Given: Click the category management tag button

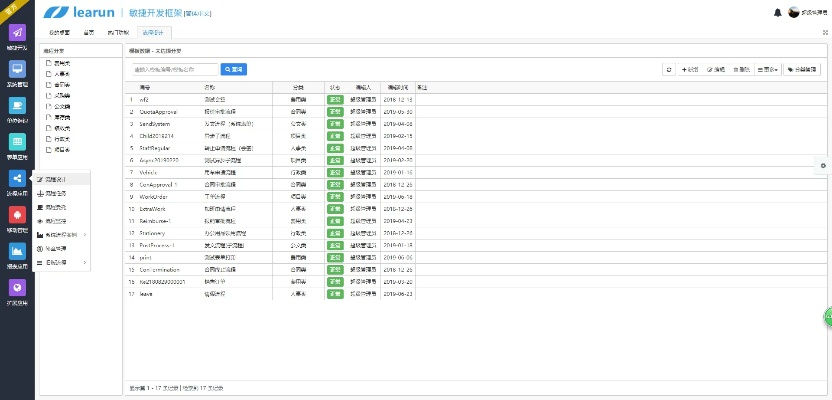Looking at the screenshot, I should click(802, 70).
